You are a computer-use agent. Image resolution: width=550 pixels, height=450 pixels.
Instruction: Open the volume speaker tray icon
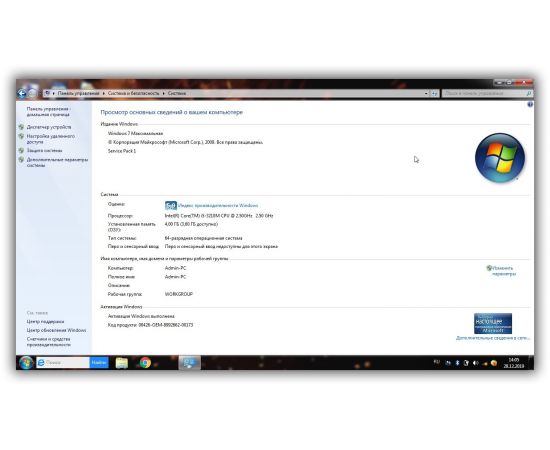point(476,363)
